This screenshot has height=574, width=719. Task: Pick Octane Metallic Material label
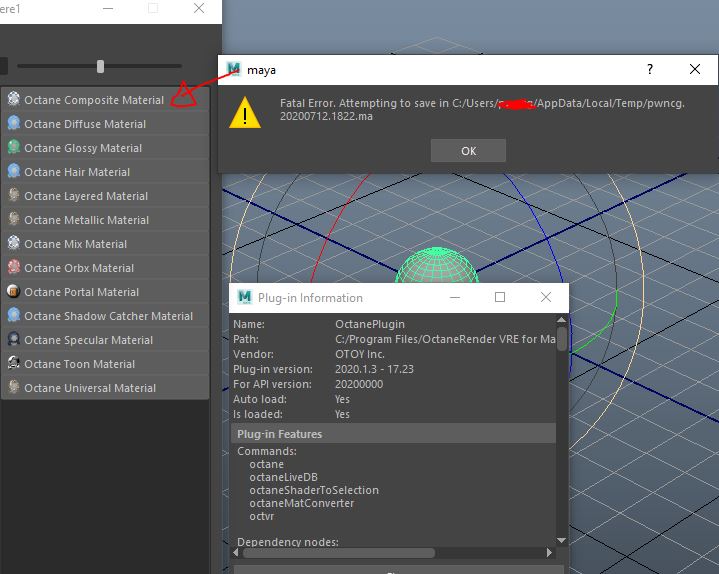(87, 220)
